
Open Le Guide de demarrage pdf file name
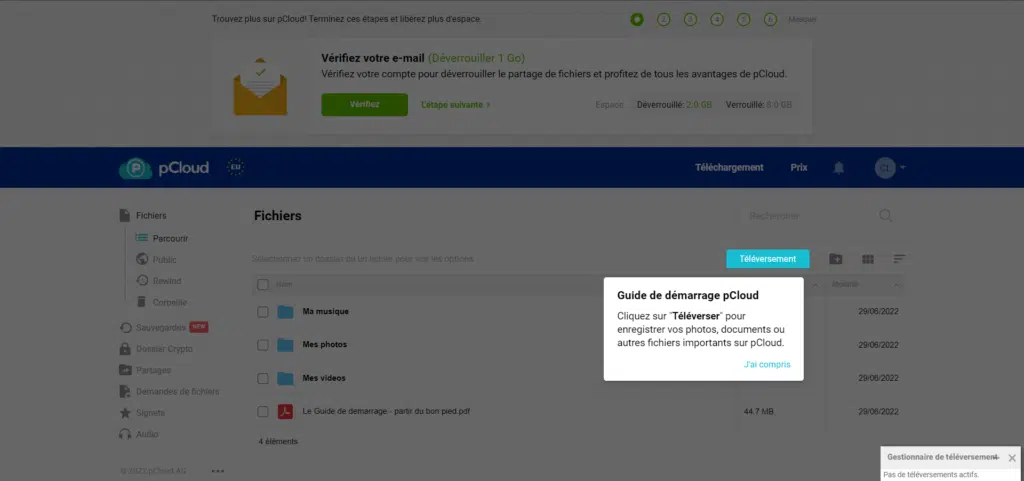[386, 411]
